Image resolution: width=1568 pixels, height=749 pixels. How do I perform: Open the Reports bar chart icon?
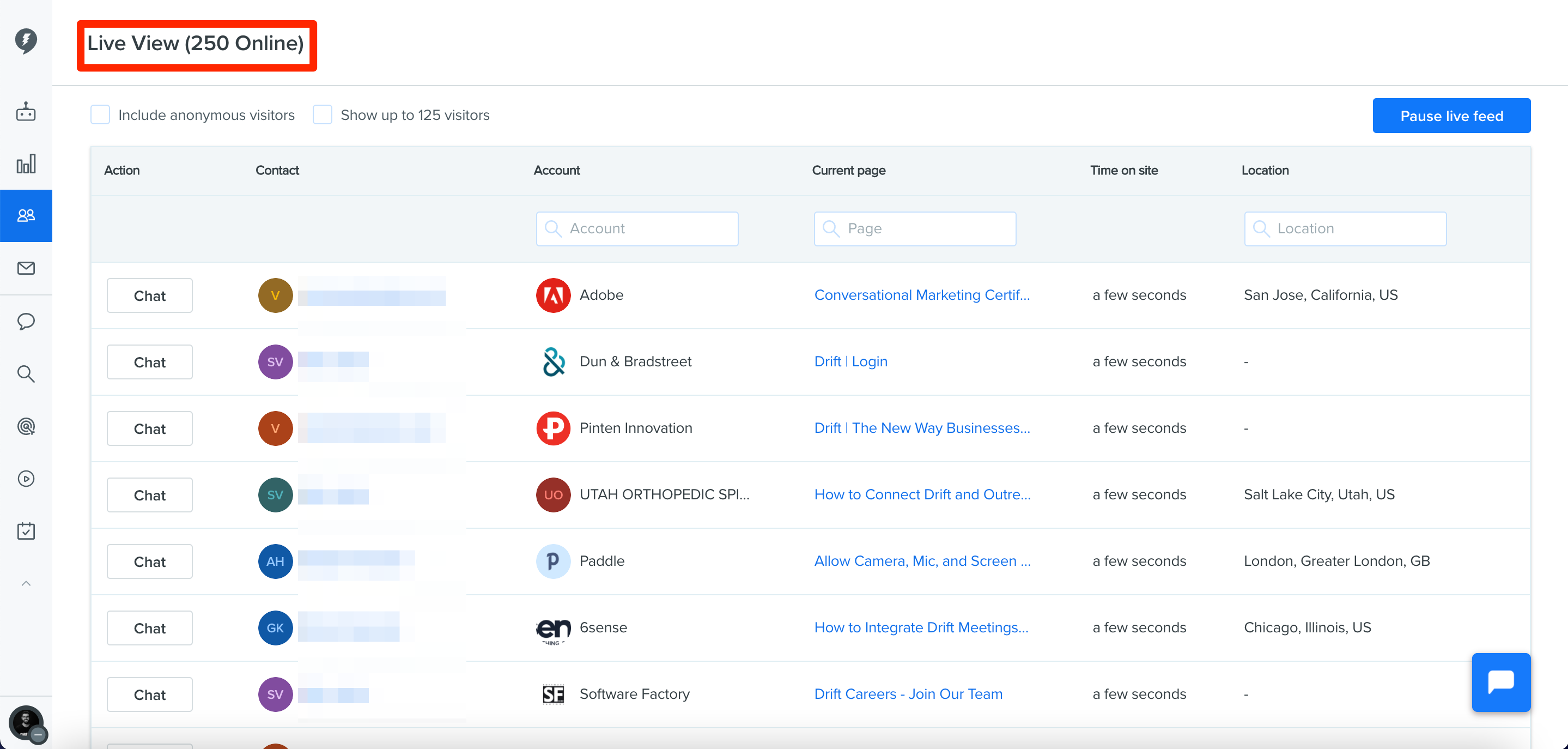pos(26,164)
